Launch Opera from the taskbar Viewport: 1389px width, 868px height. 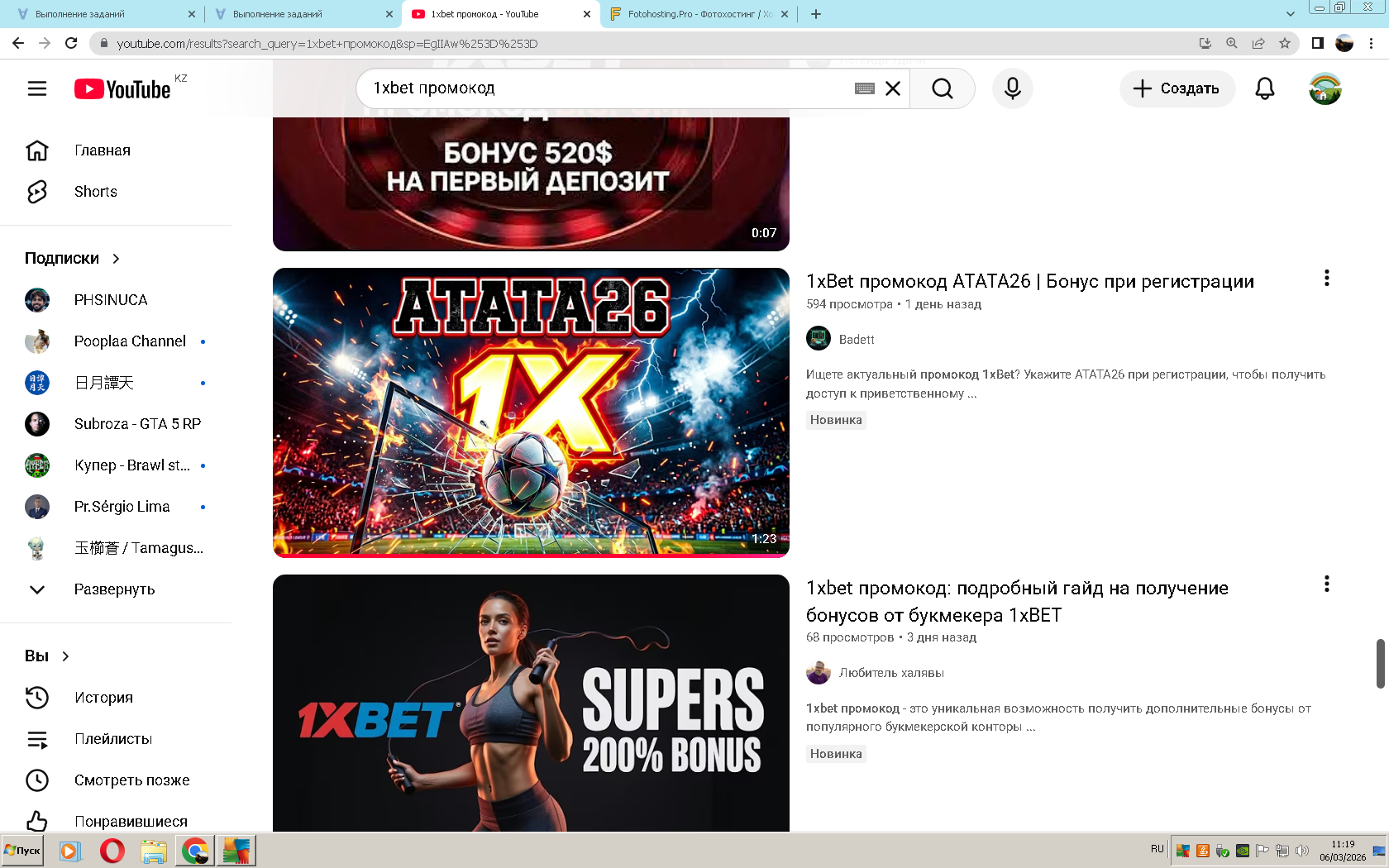[x=112, y=851]
